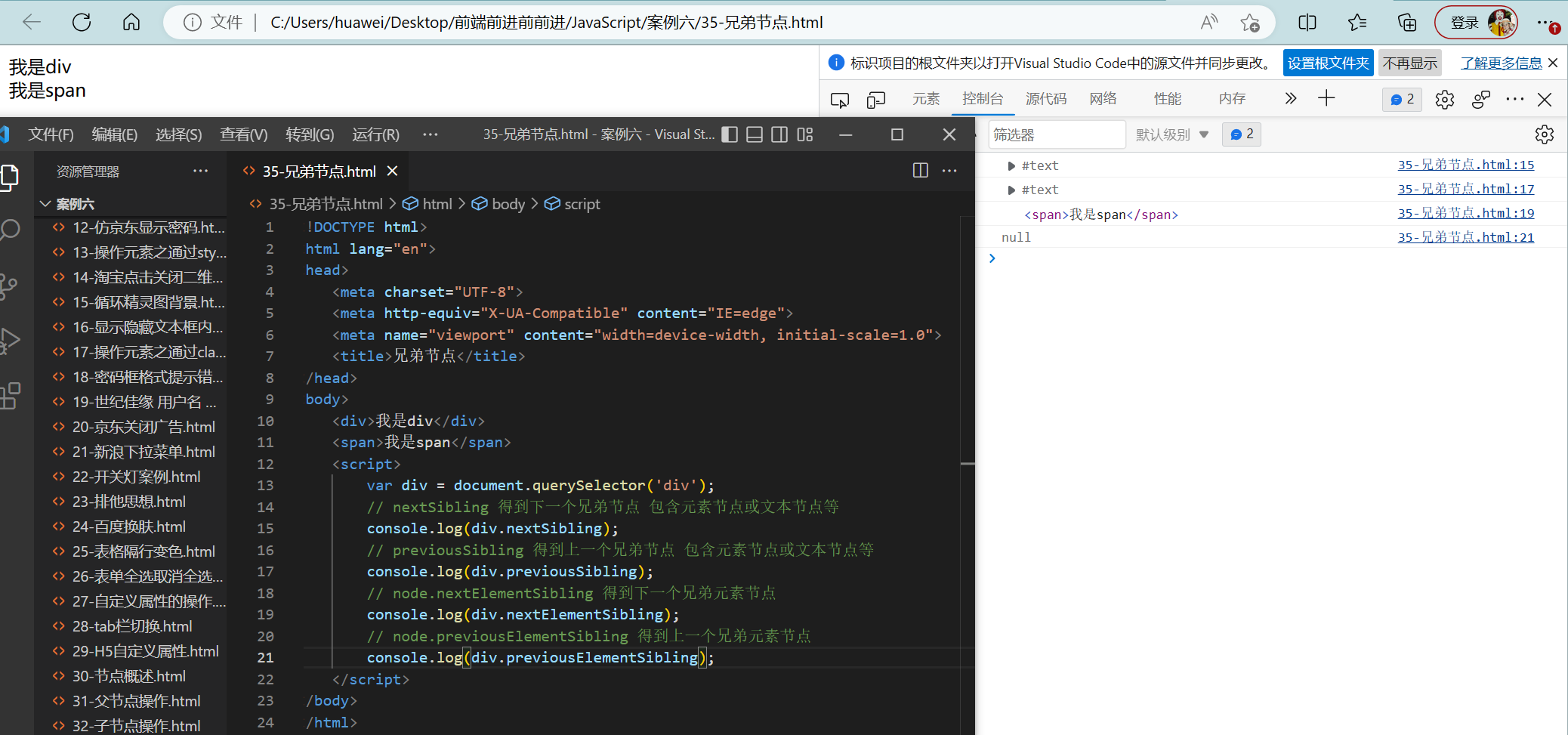Open VS Code Run and Debug view
This screenshot has width=1568, height=735.
point(9,341)
